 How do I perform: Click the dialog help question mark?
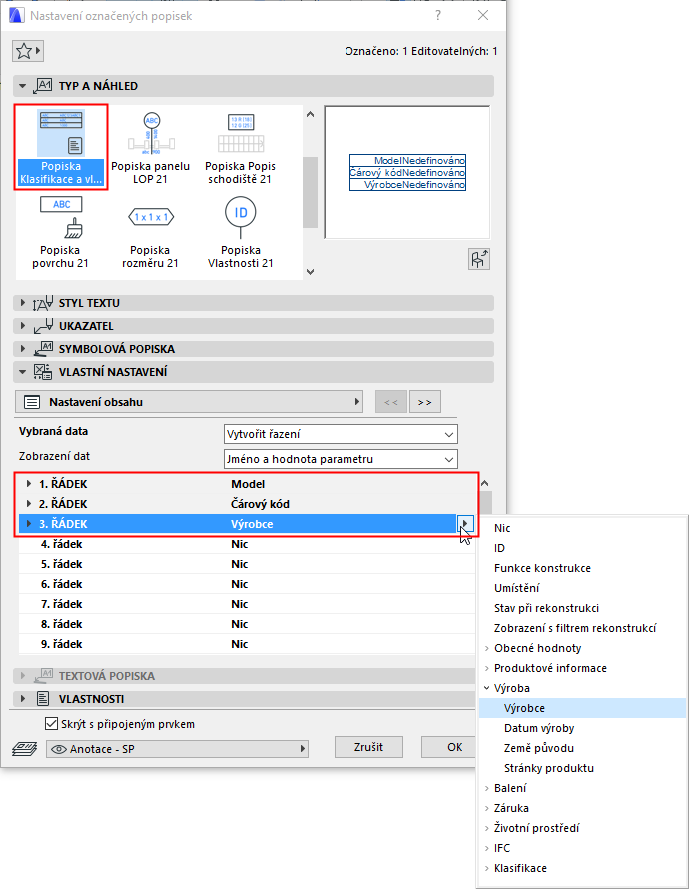click(438, 15)
